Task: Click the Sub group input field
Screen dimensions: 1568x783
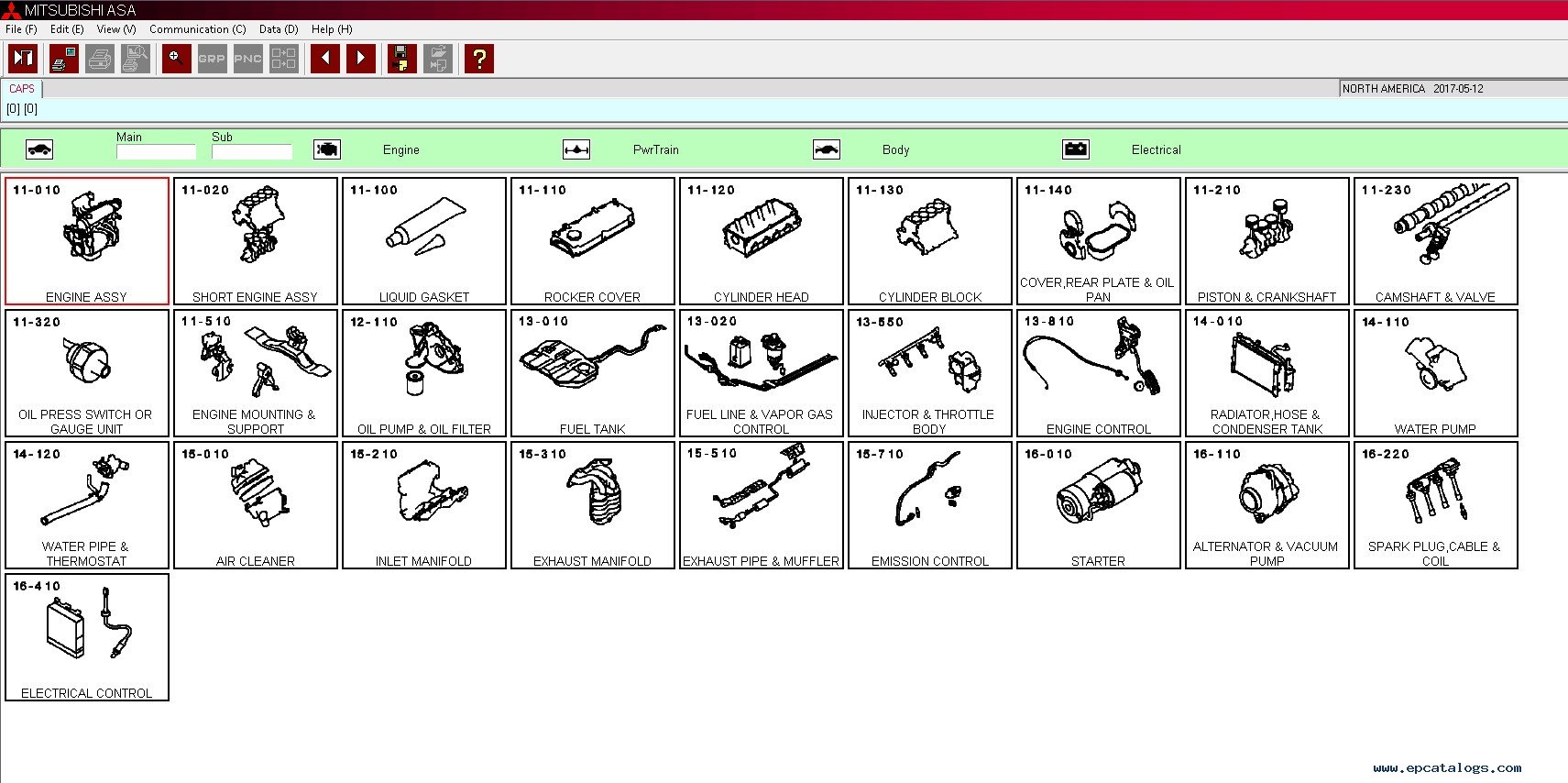Action: (251, 152)
